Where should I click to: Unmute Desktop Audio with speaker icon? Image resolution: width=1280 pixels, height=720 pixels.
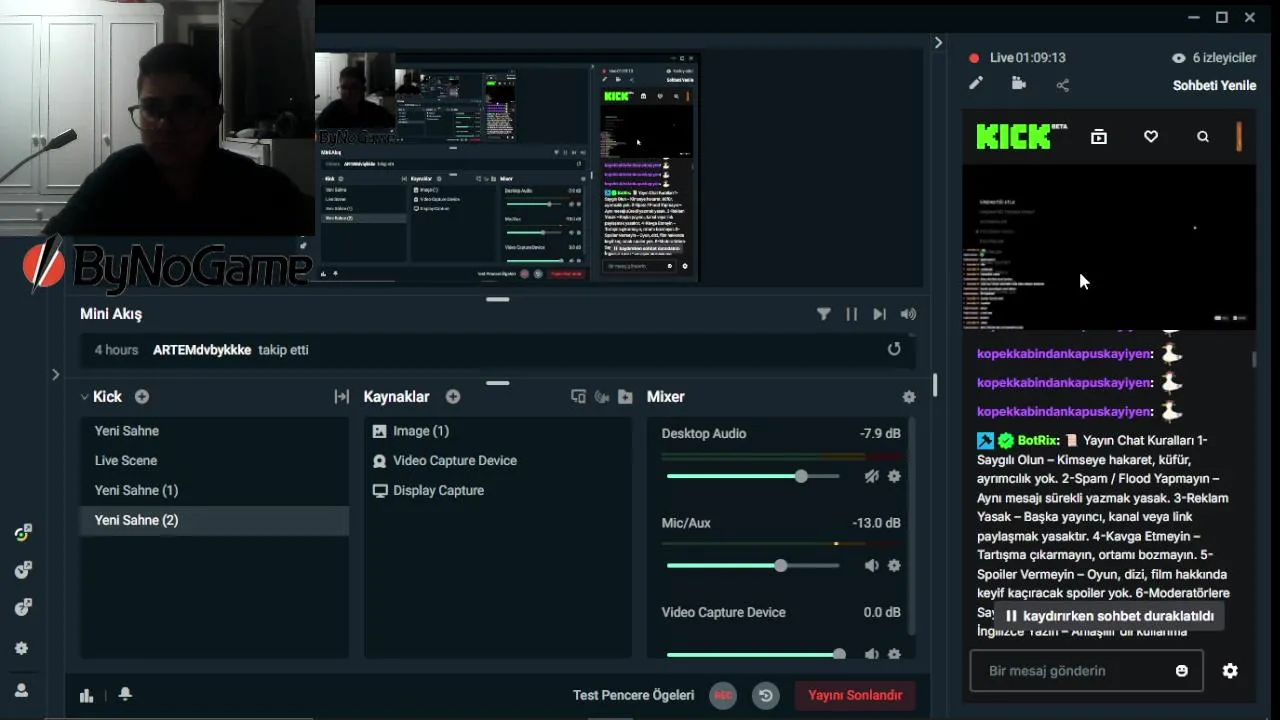click(x=871, y=476)
